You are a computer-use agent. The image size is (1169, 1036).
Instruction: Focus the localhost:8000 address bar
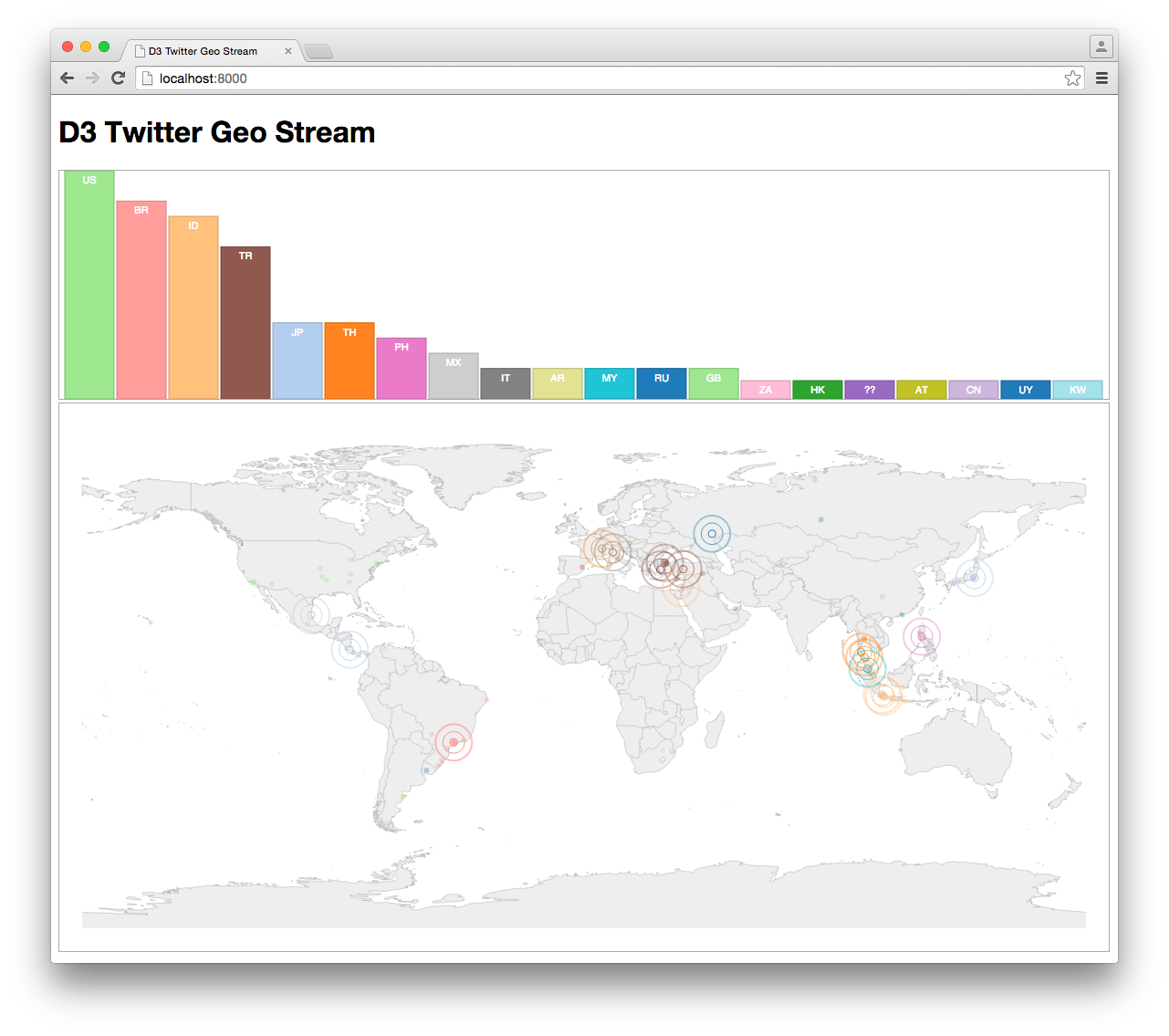611,78
